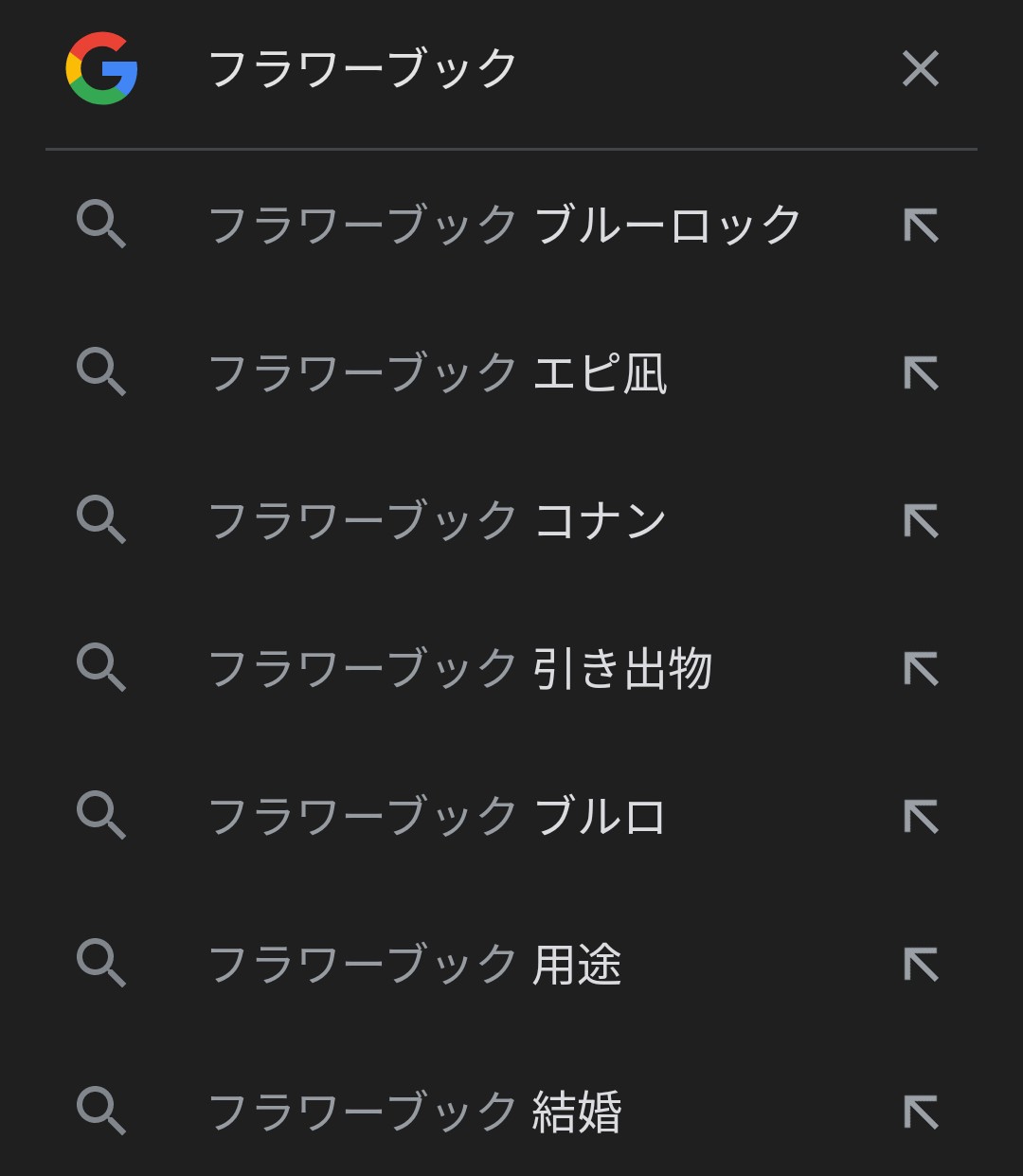Viewport: 1023px width, 1176px height.
Task: Insert エピ凪 suggestion using arrow icon
Action: click(921, 373)
